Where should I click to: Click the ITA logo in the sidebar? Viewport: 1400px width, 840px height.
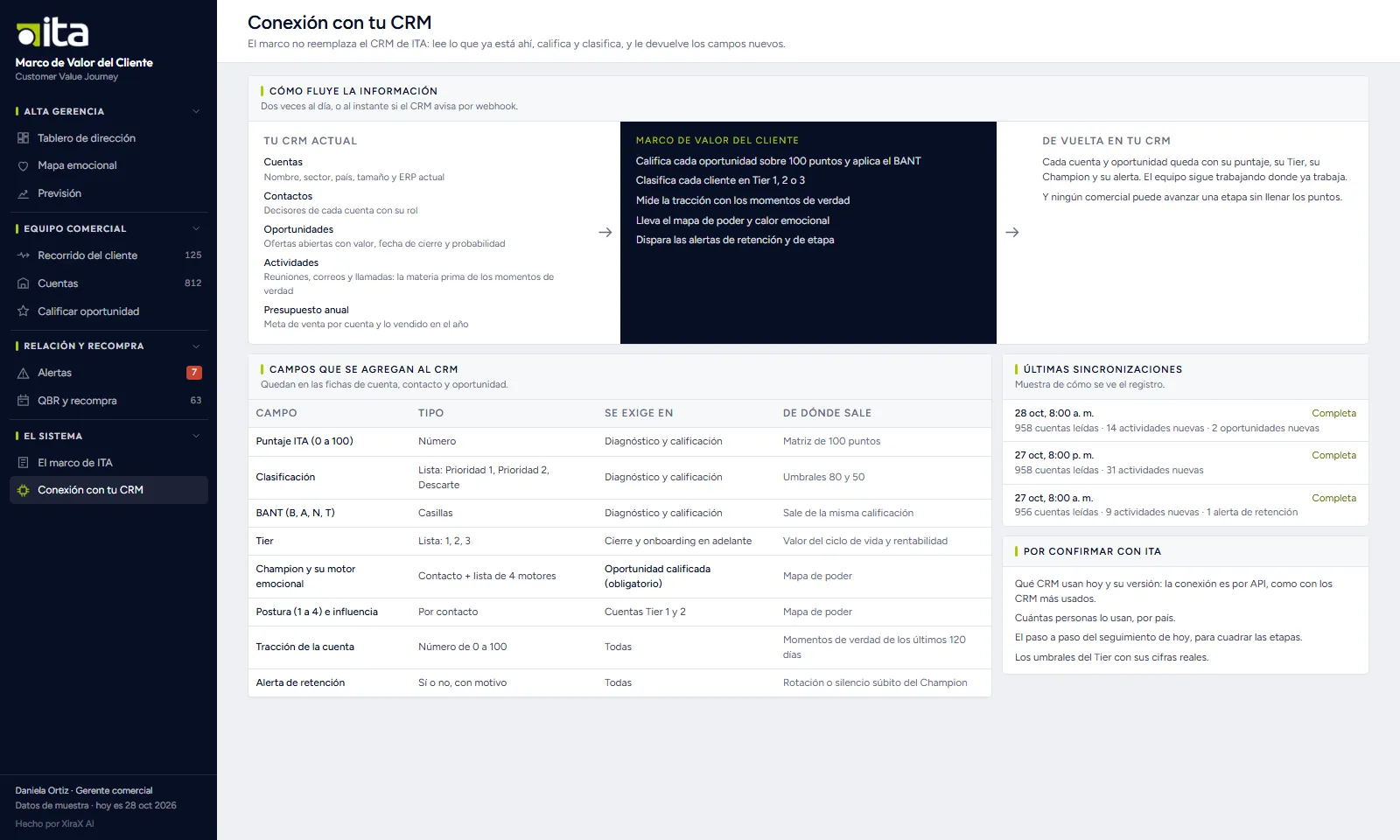(x=52, y=32)
